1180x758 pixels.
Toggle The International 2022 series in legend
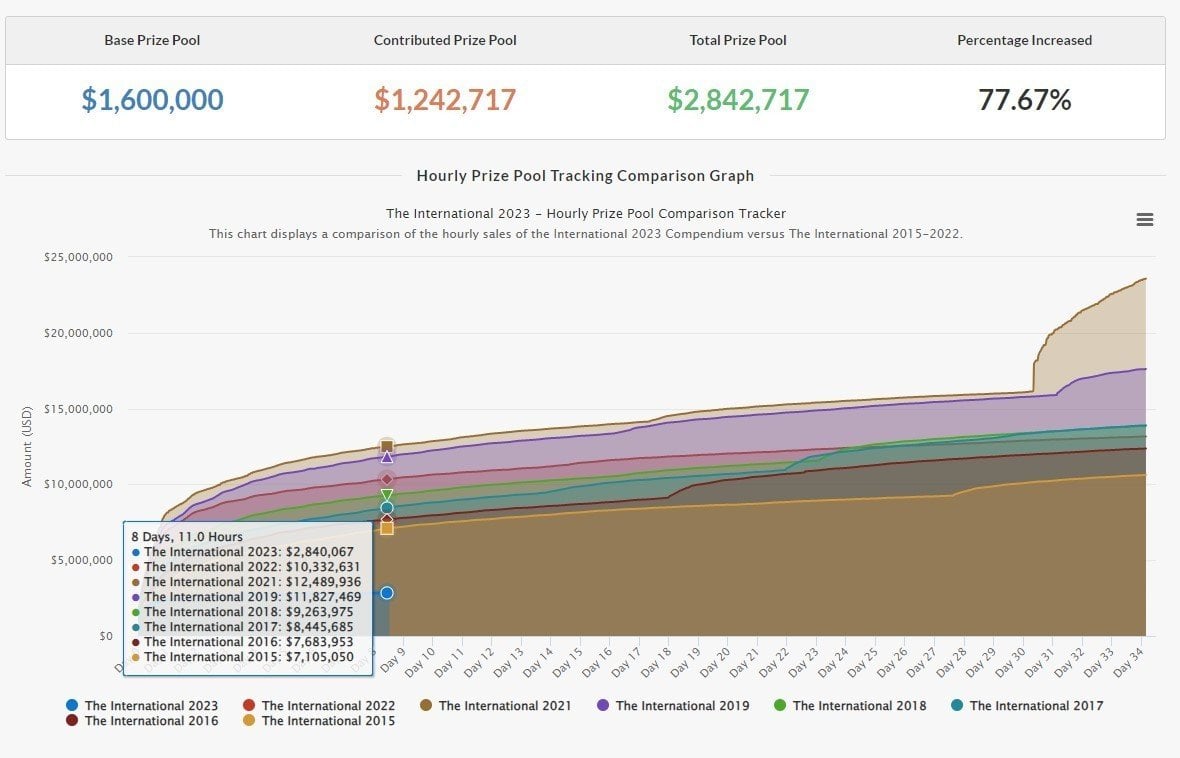pyautogui.click(x=319, y=705)
